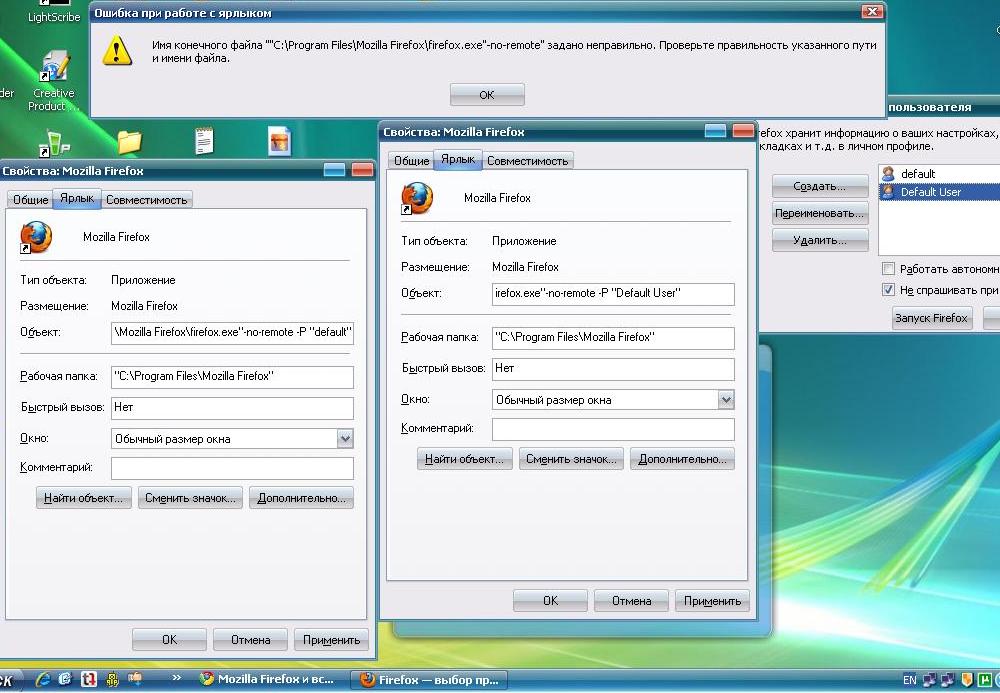Viewport: 1000px width, 693px height.
Task: Enable the "Работать автономно" checkbox
Action: (x=888, y=268)
